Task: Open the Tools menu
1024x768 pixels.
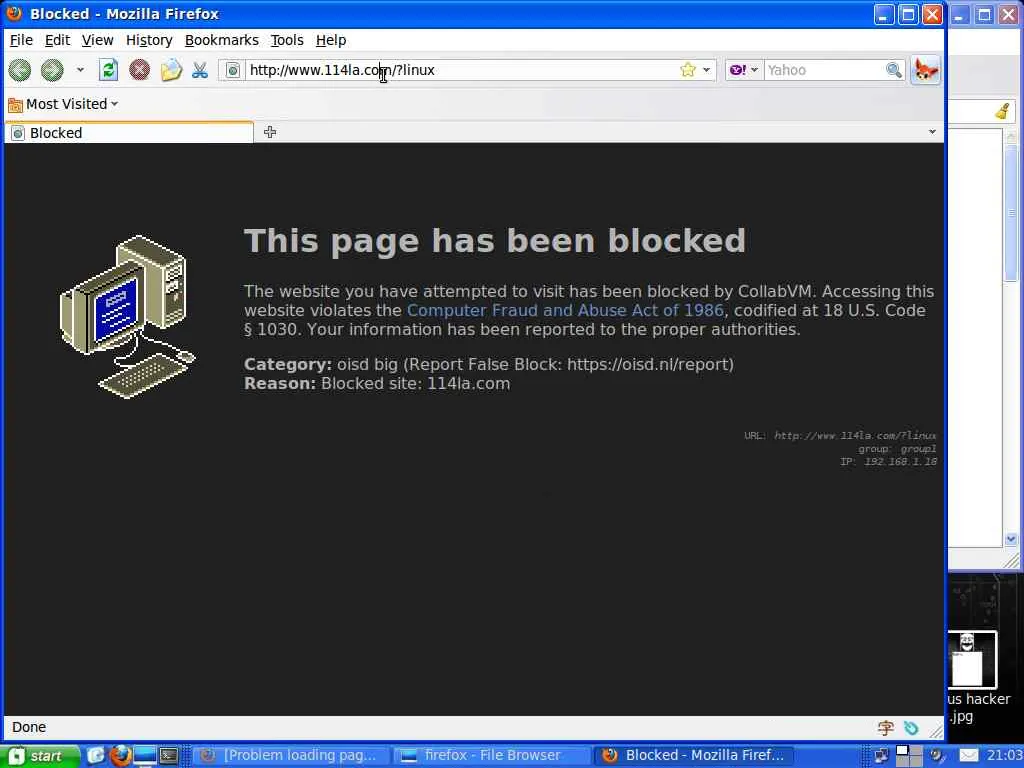Action: 287,40
